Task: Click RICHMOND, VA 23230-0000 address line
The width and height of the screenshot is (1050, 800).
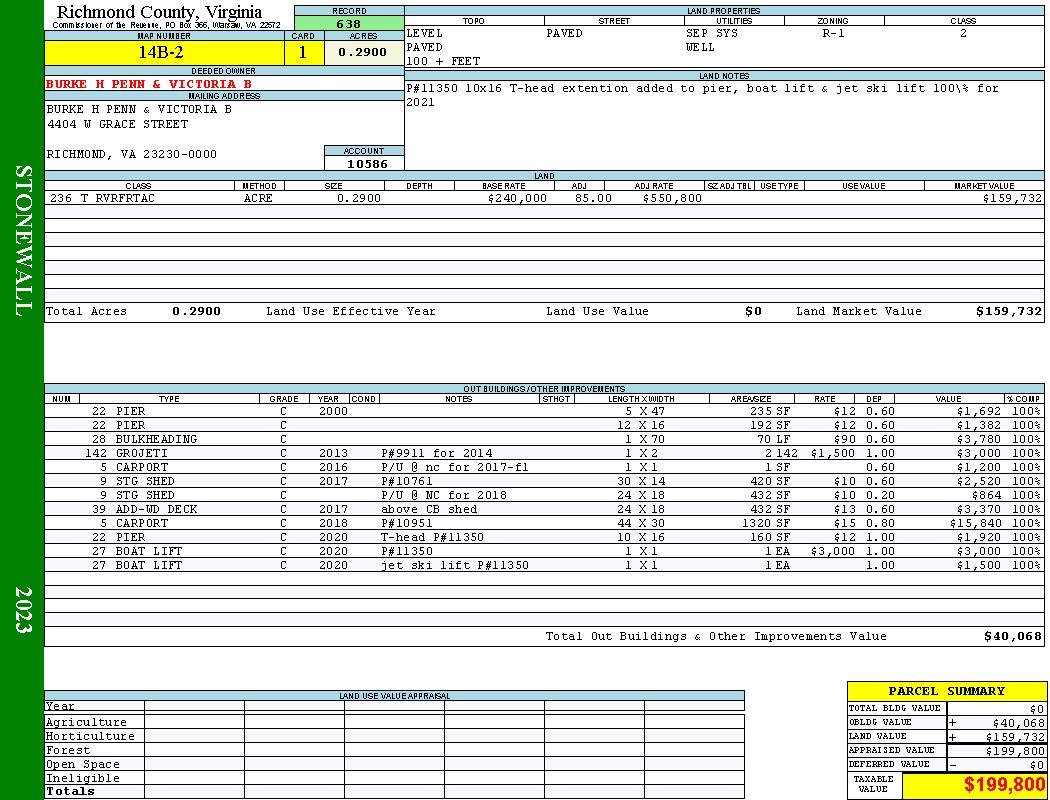Action: [131, 155]
